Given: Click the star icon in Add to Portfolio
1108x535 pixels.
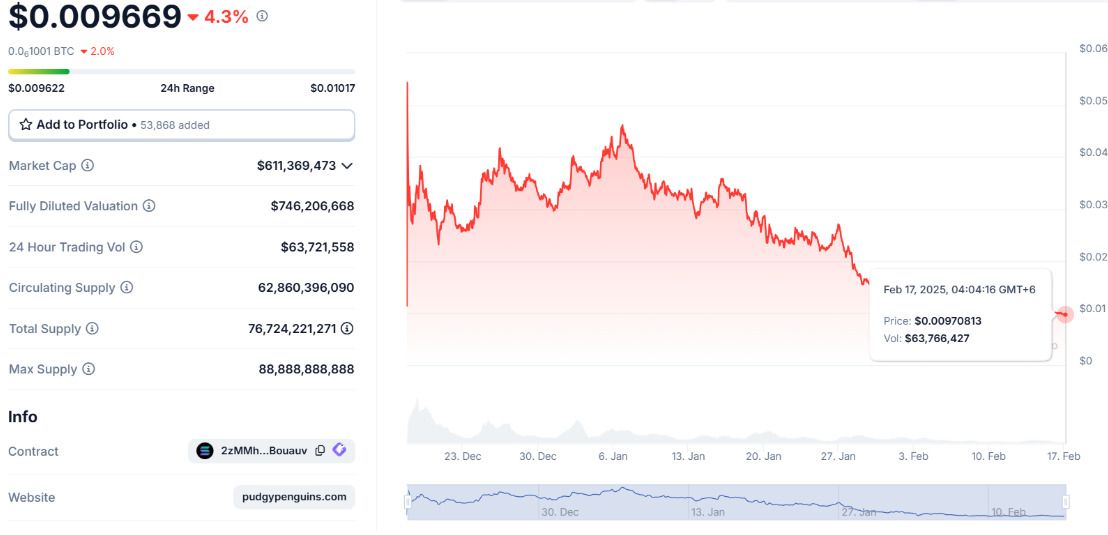Looking at the screenshot, I should click(x=25, y=124).
